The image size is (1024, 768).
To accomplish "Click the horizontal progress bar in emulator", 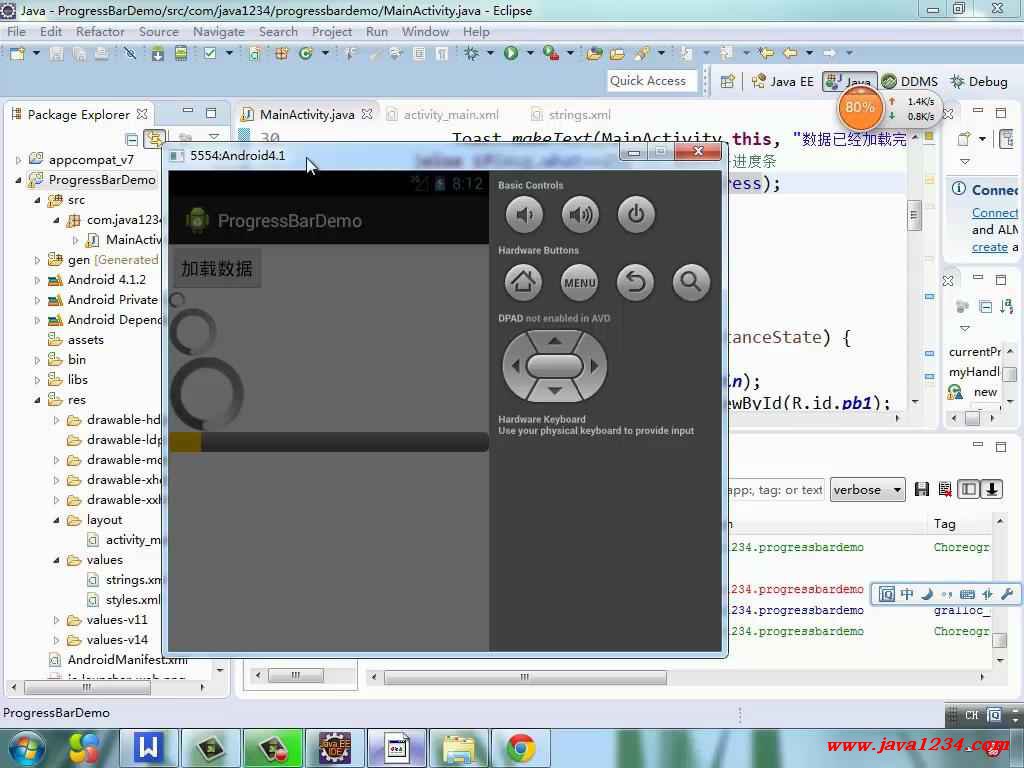I will [x=328, y=442].
